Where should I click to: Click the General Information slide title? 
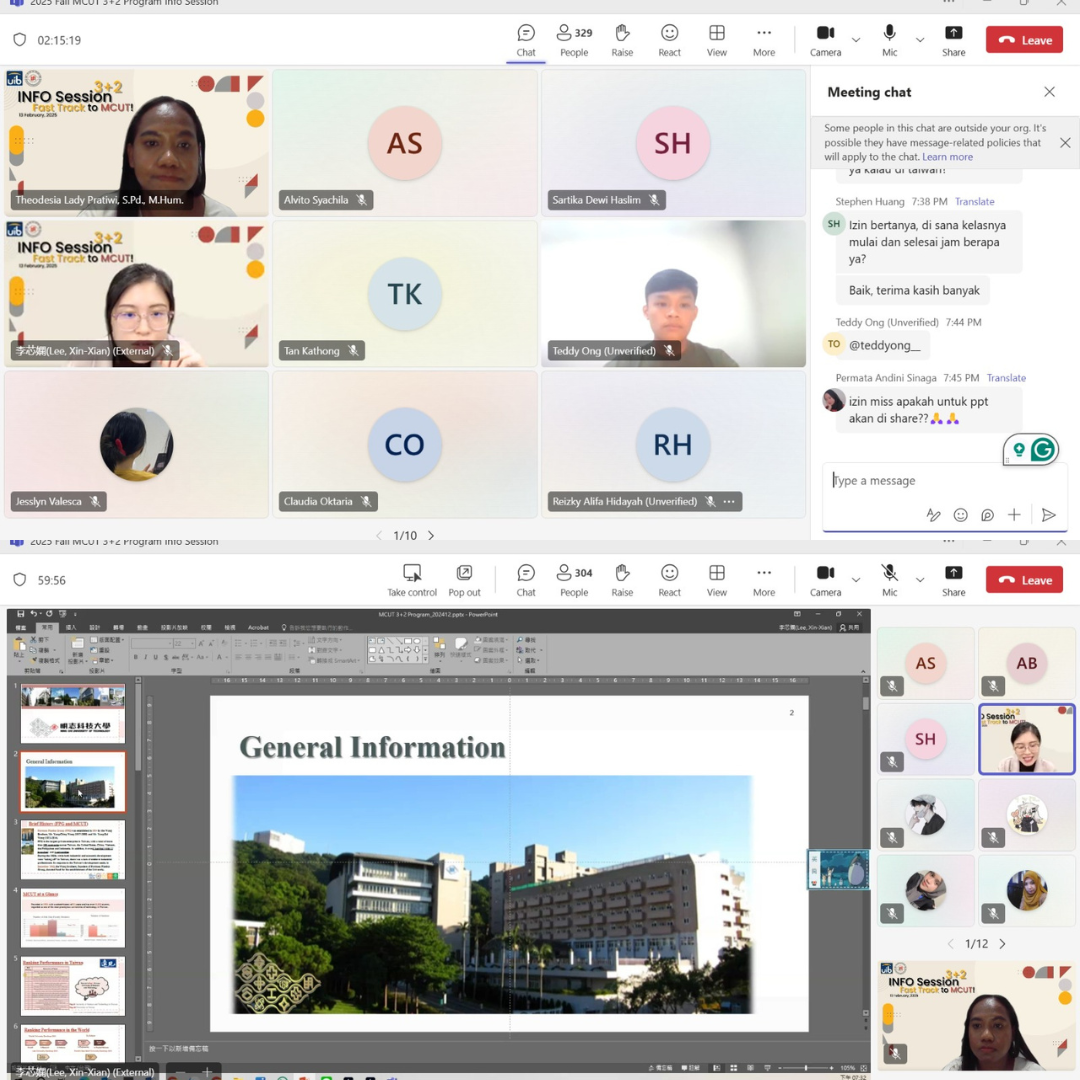point(372,747)
